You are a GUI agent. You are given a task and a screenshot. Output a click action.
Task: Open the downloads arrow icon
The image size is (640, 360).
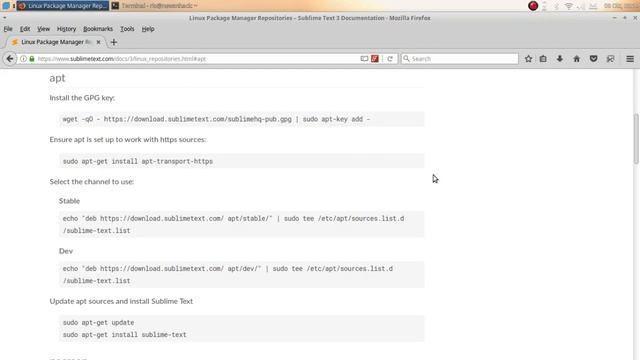pyautogui.click(x=560, y=59)
